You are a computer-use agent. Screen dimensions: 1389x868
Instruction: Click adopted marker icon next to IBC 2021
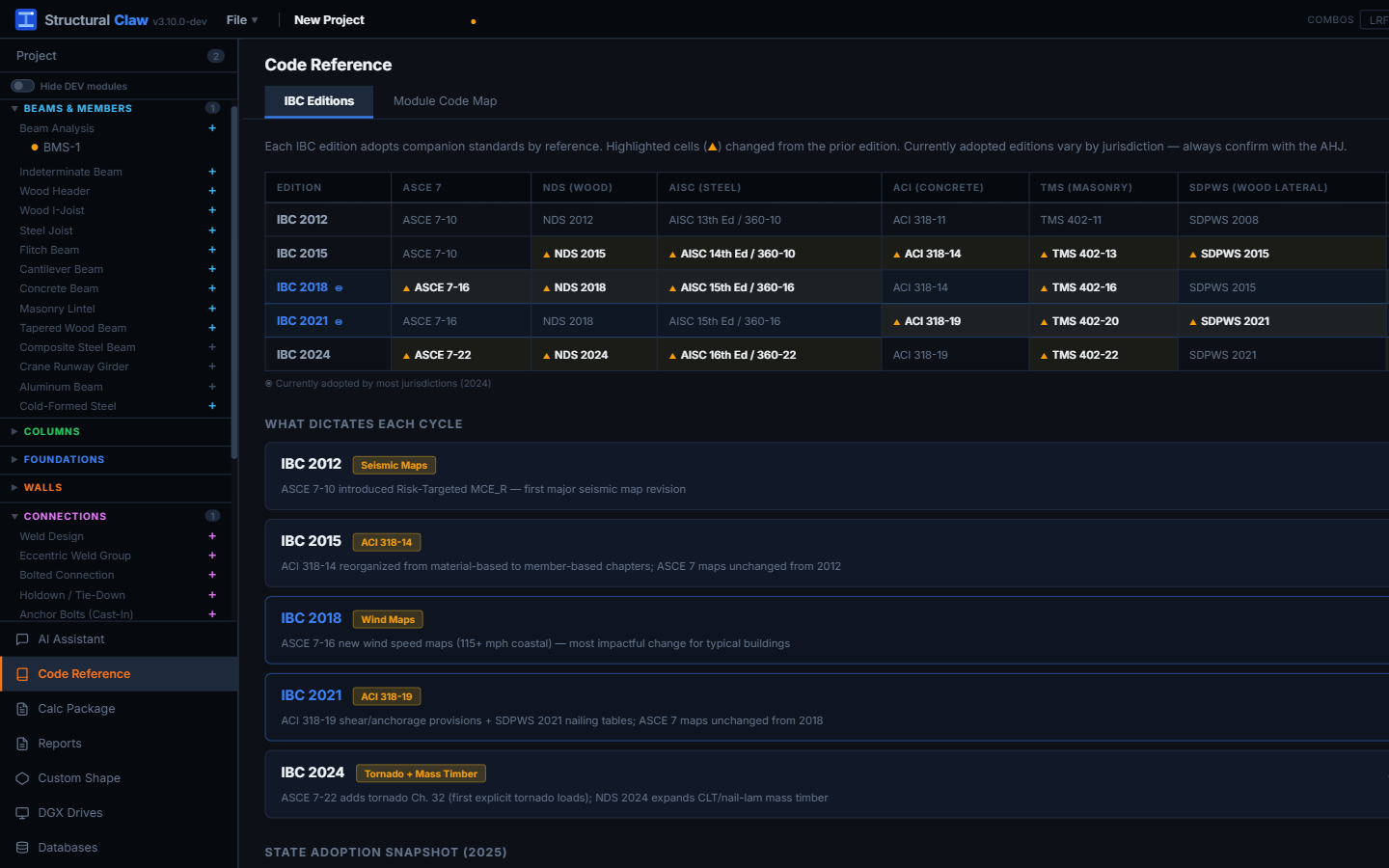[339, 322]
